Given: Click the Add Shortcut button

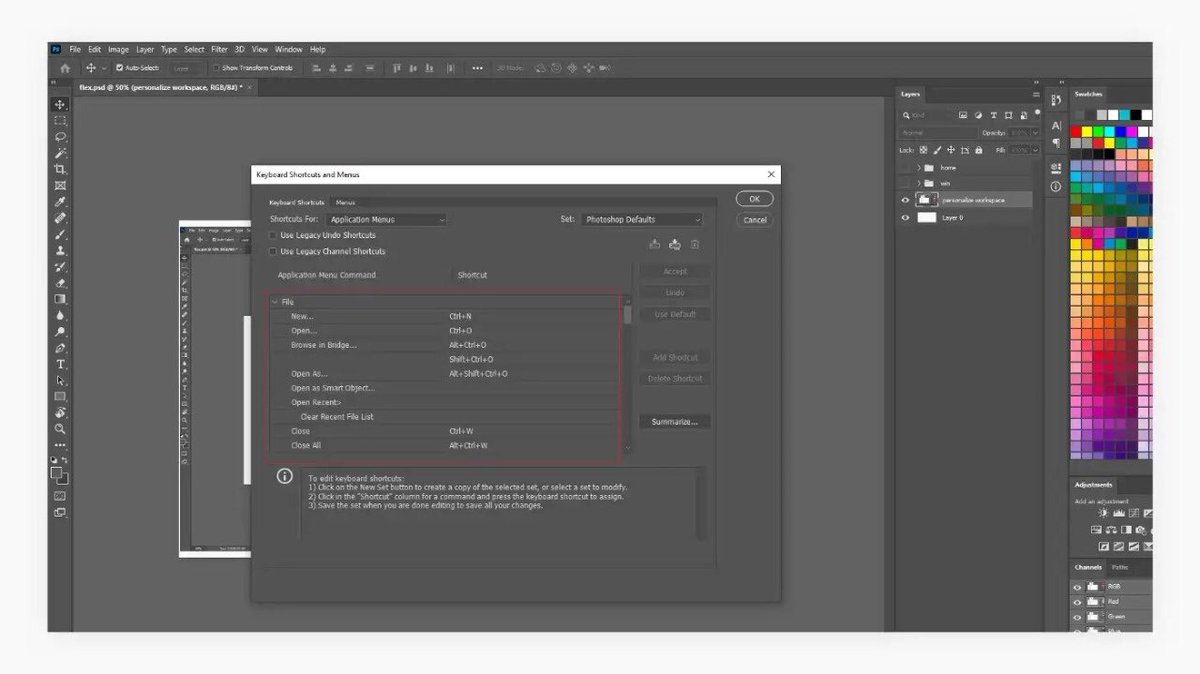Looking at the screenshot, I should tap(675, 357).
